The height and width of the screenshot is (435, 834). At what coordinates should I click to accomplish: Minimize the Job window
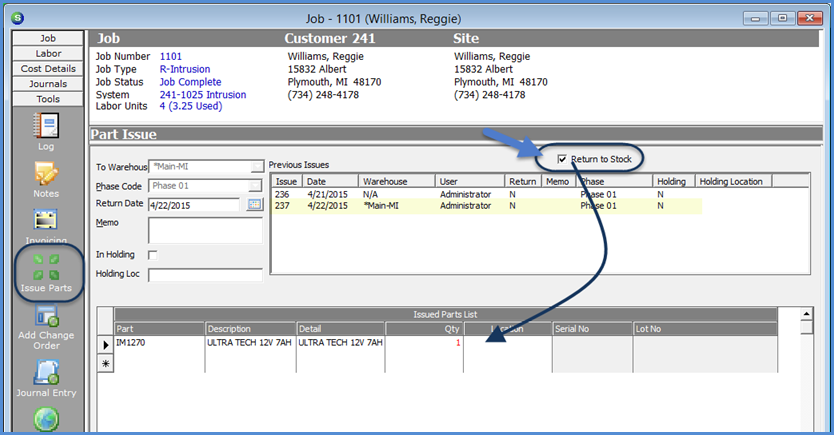click(x=755, y=18)
